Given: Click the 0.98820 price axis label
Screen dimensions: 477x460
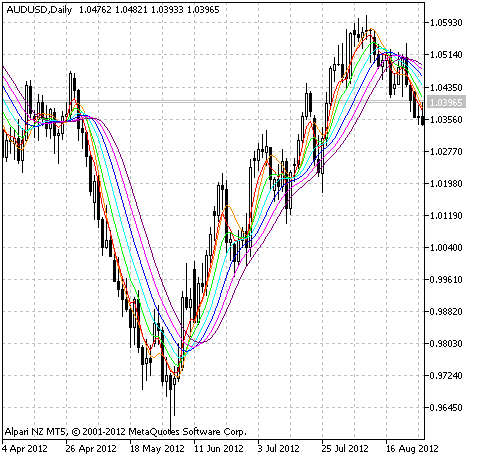Looking at the screenshot, I should [446, 312].
